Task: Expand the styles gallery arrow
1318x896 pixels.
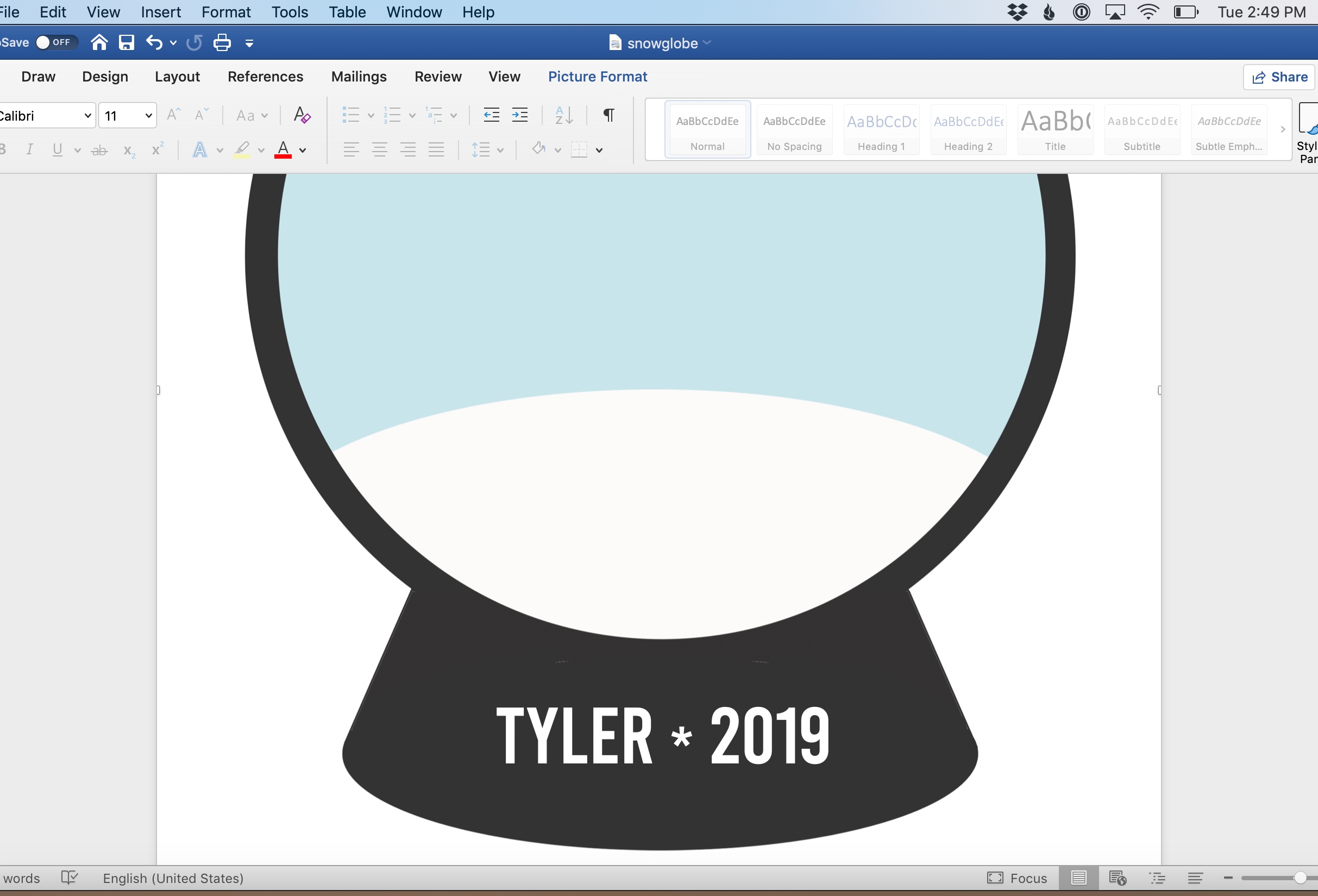Action: tap(1282, 129)
